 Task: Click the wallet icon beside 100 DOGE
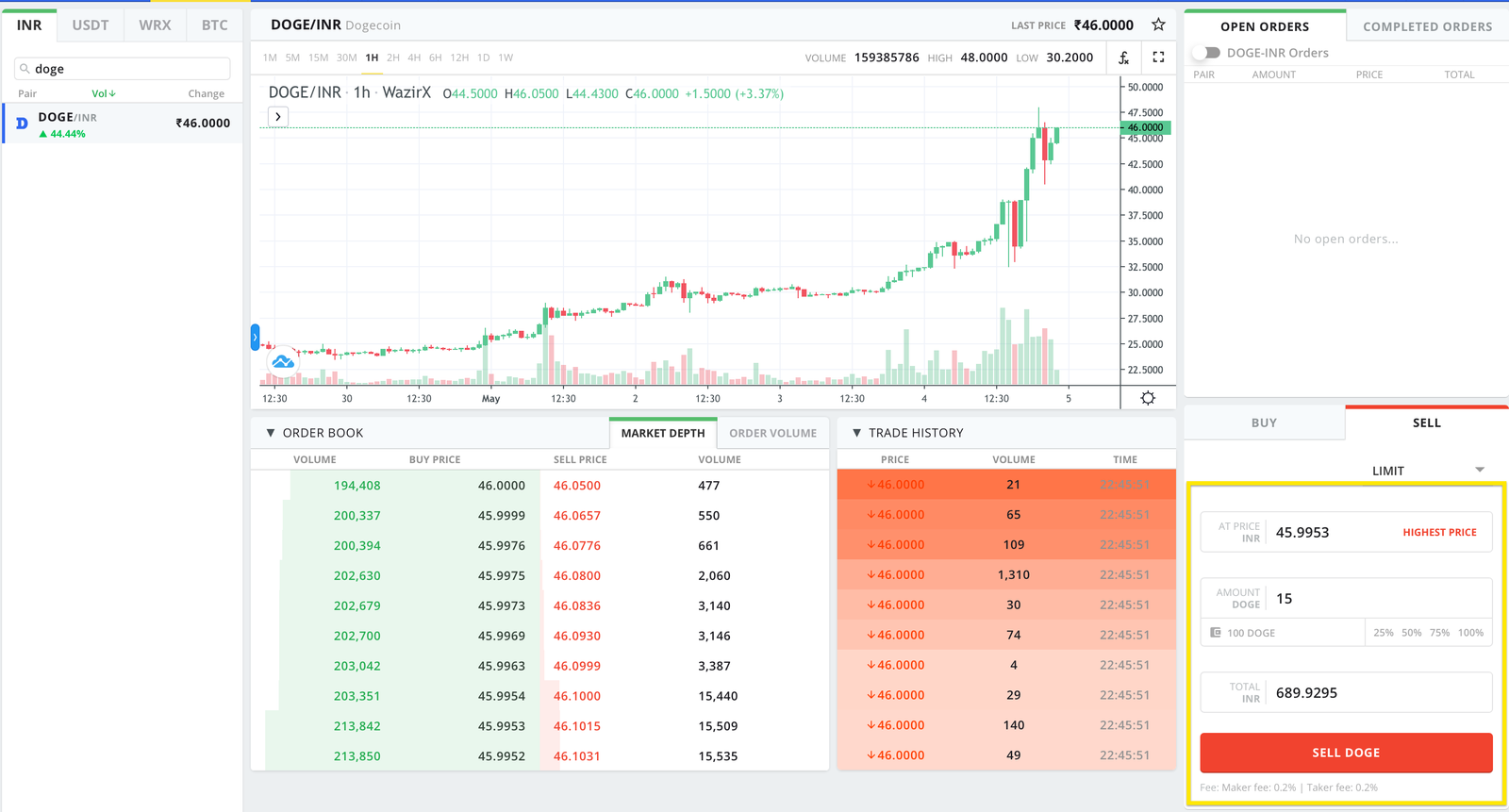[1216, 633]
